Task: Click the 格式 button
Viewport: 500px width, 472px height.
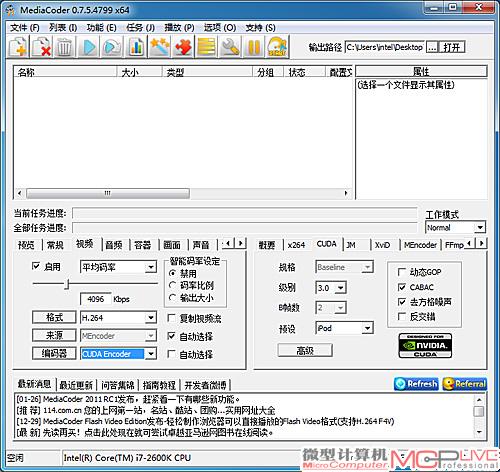Action: pos(54,317)
